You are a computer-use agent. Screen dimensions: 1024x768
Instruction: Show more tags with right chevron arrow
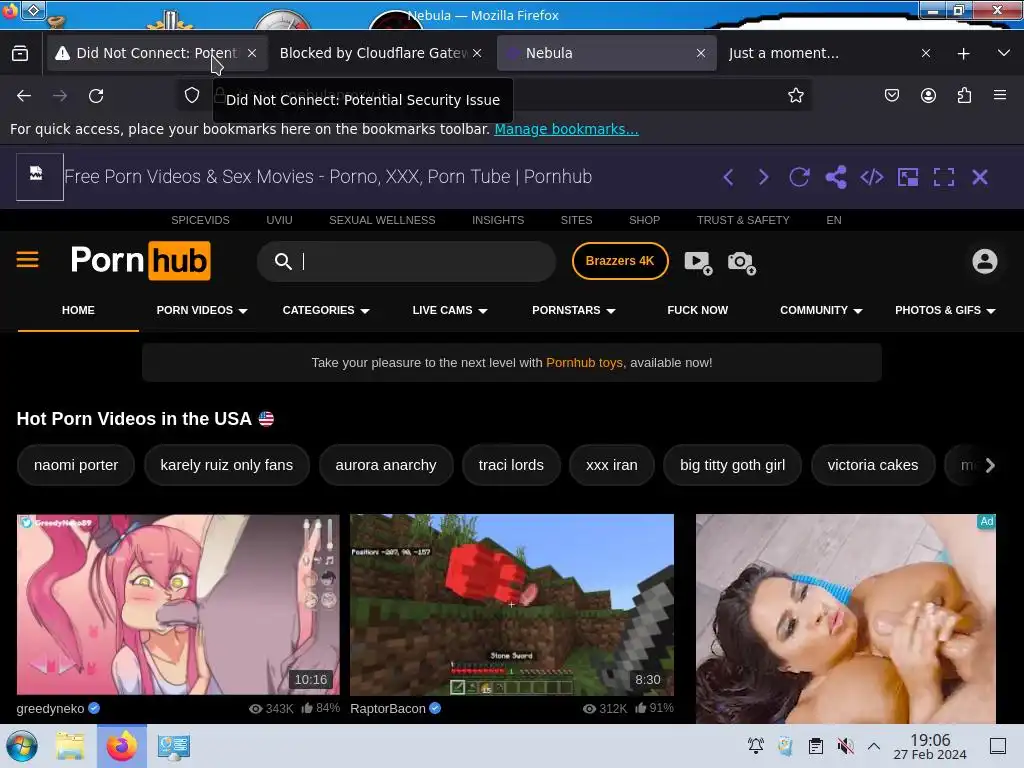click(990, 465)
